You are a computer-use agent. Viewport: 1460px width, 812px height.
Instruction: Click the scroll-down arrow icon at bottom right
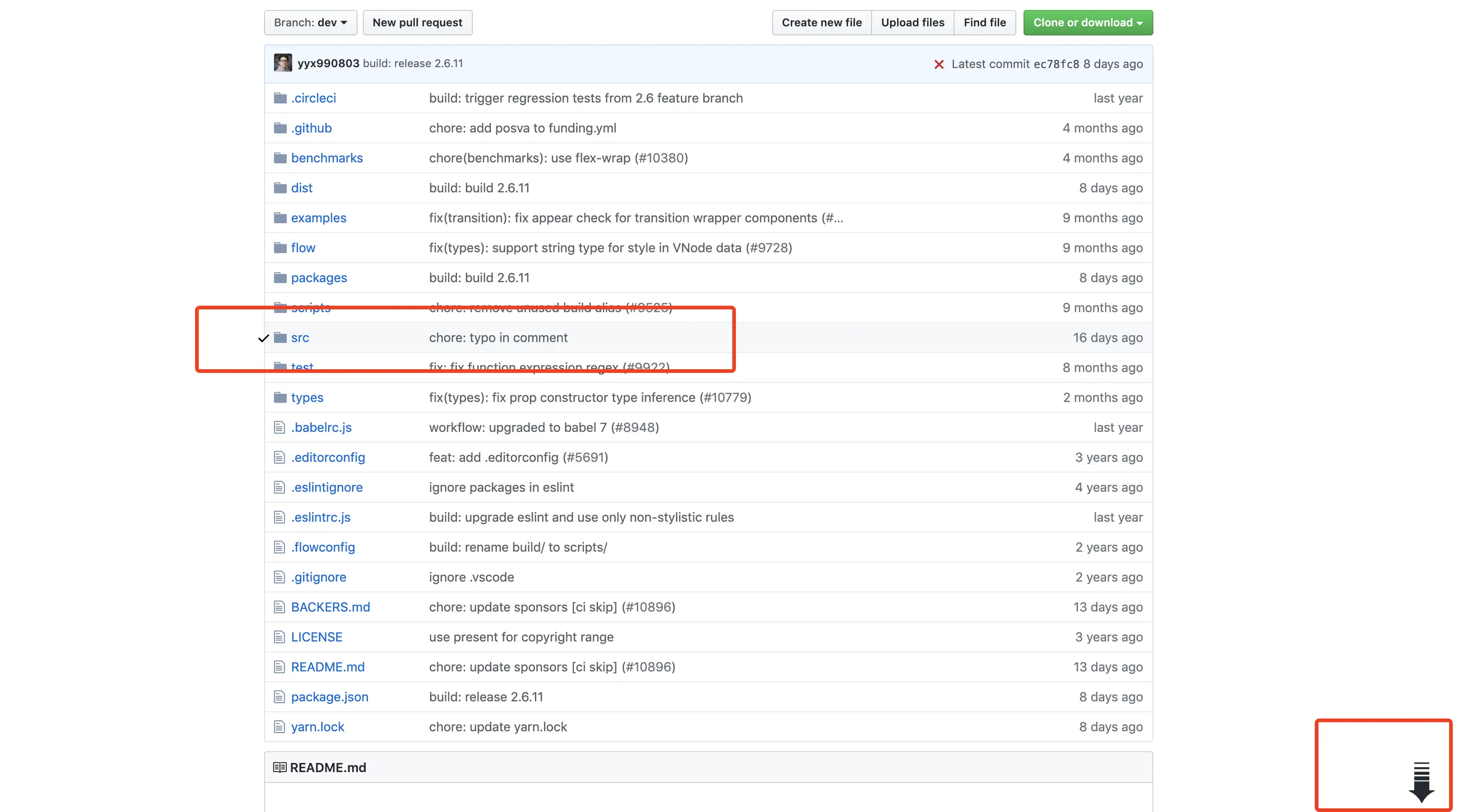pos(1421,782)
